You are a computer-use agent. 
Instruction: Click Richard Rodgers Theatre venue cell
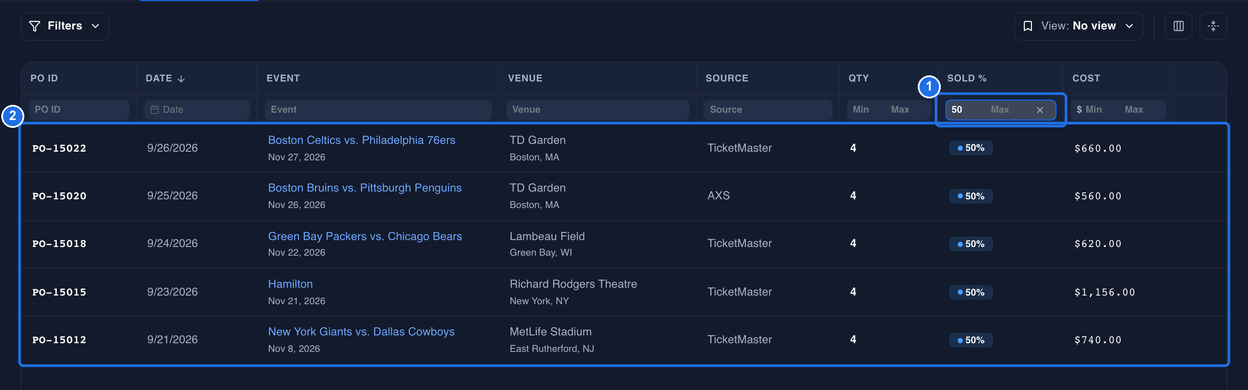(573, 284)
